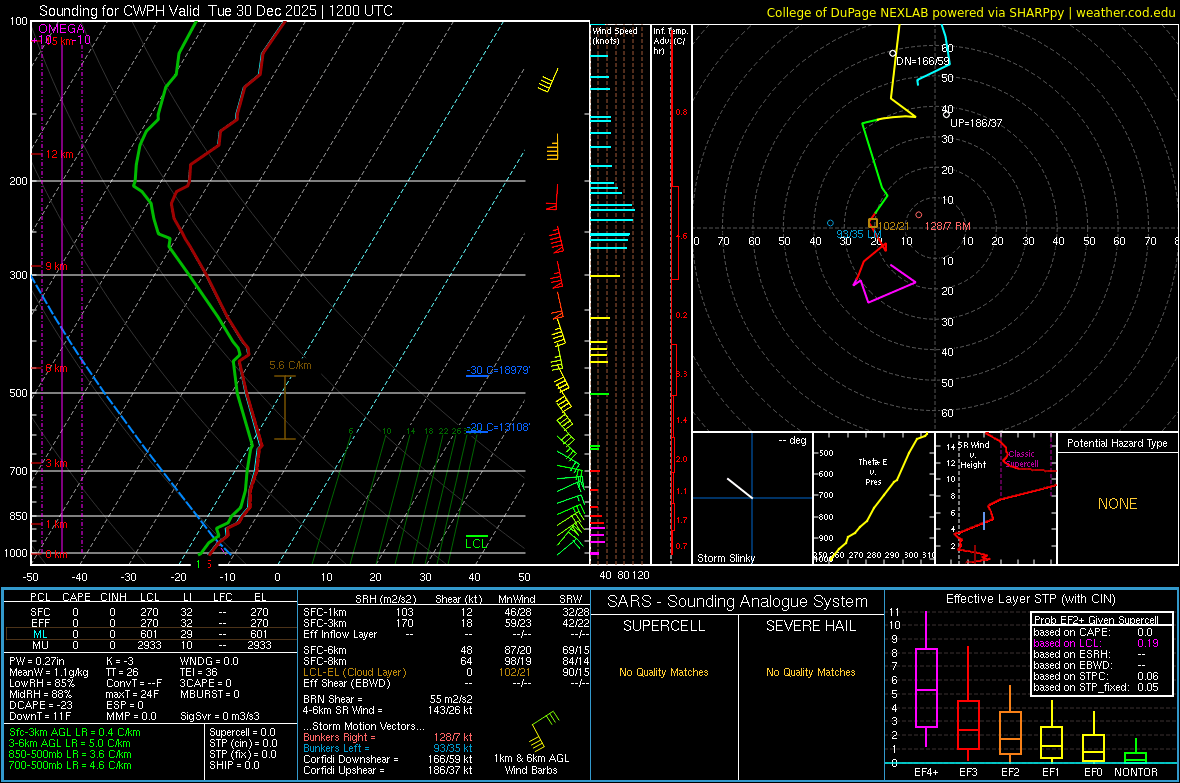This screenshot has height=783, width=1180.
Task: Click the blue Bunkers Left circle on hodograph
Action: pyautogui.click(x=830, y=223)
